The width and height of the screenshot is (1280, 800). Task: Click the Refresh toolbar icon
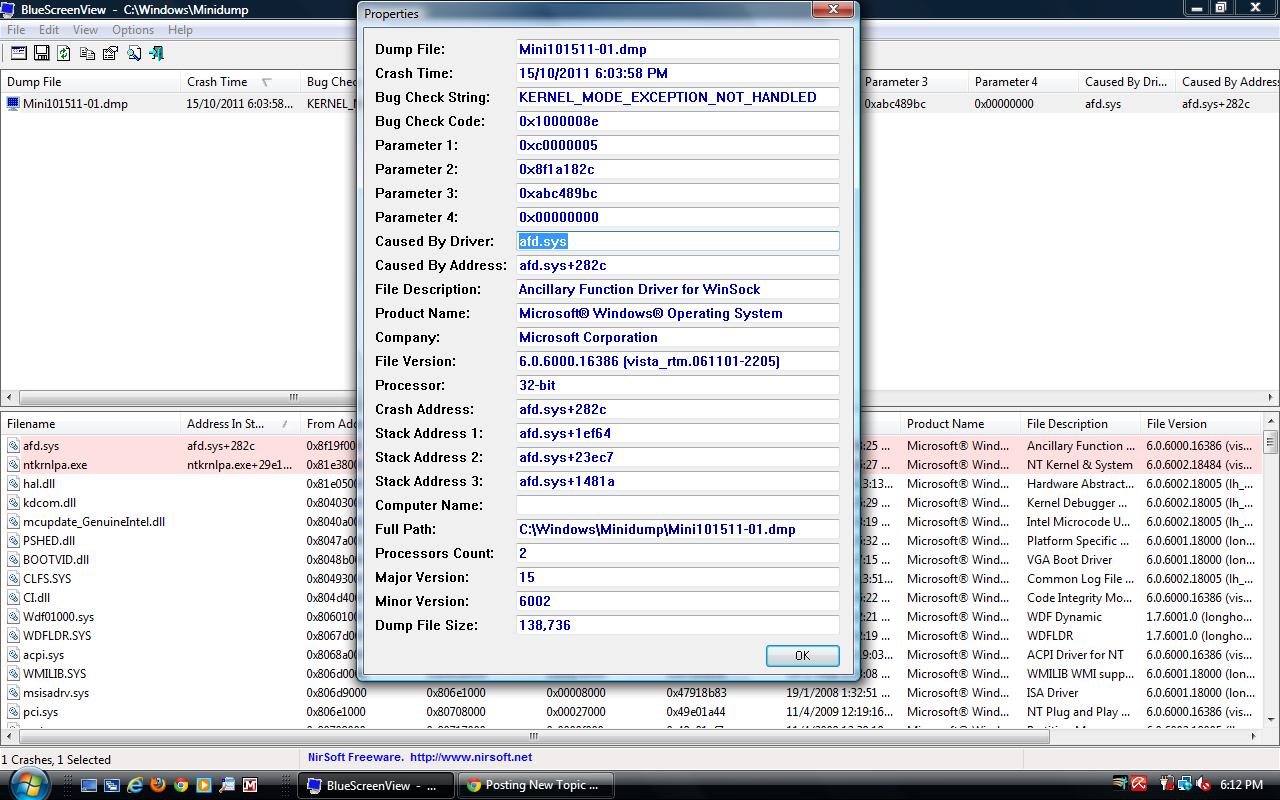64,53
